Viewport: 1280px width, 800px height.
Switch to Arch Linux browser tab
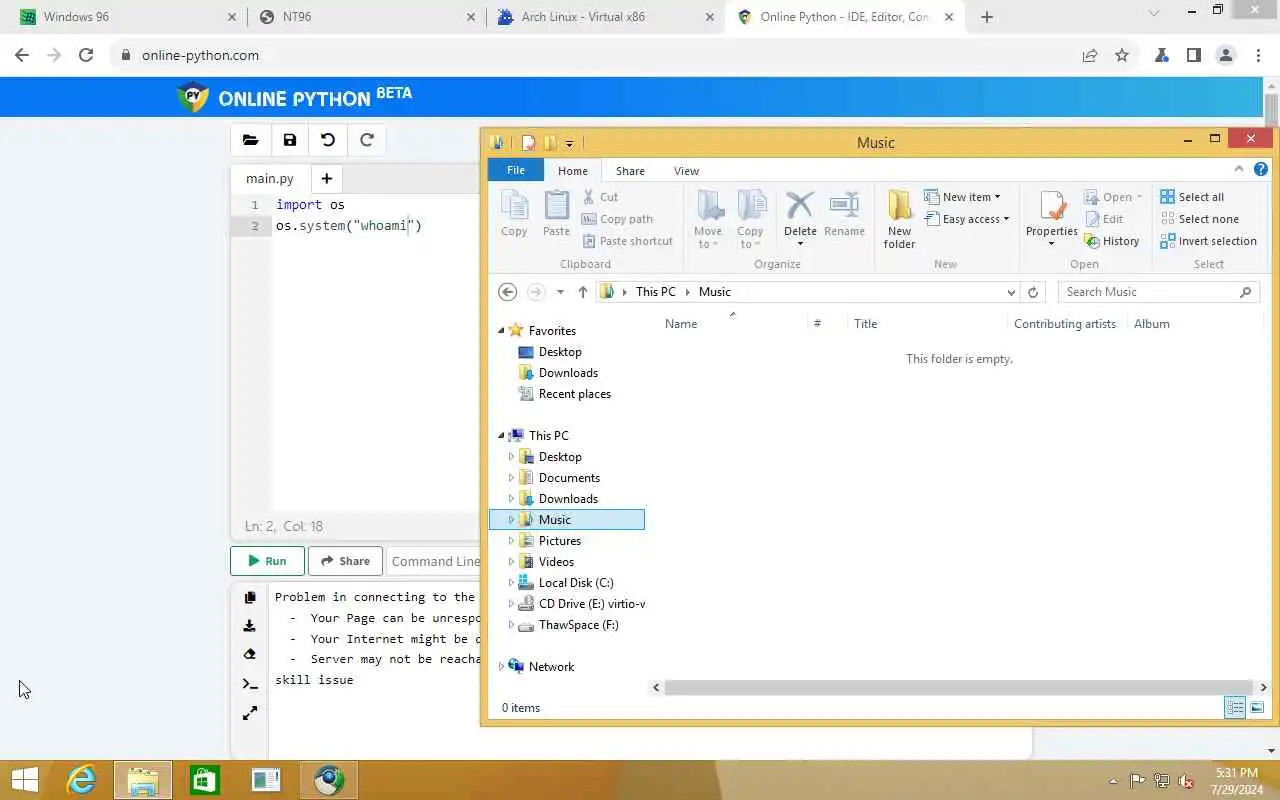(x=606, y=17)
